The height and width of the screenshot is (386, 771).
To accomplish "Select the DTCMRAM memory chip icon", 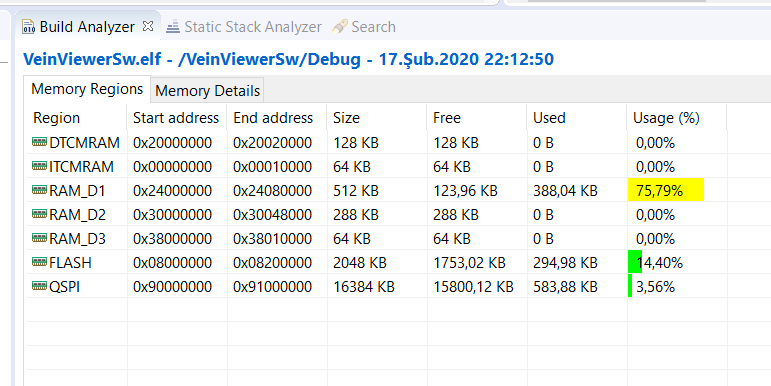I will (x=39, y=142).
